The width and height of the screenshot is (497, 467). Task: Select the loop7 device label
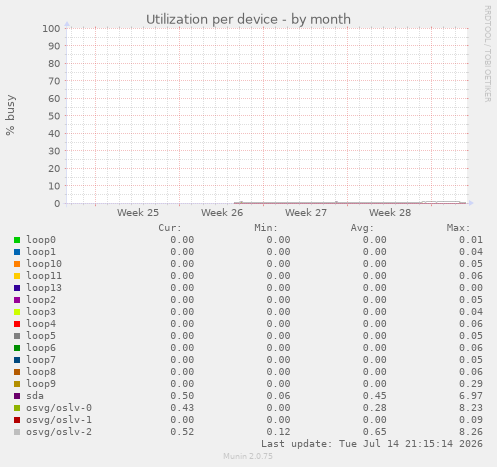pos(41,360)
